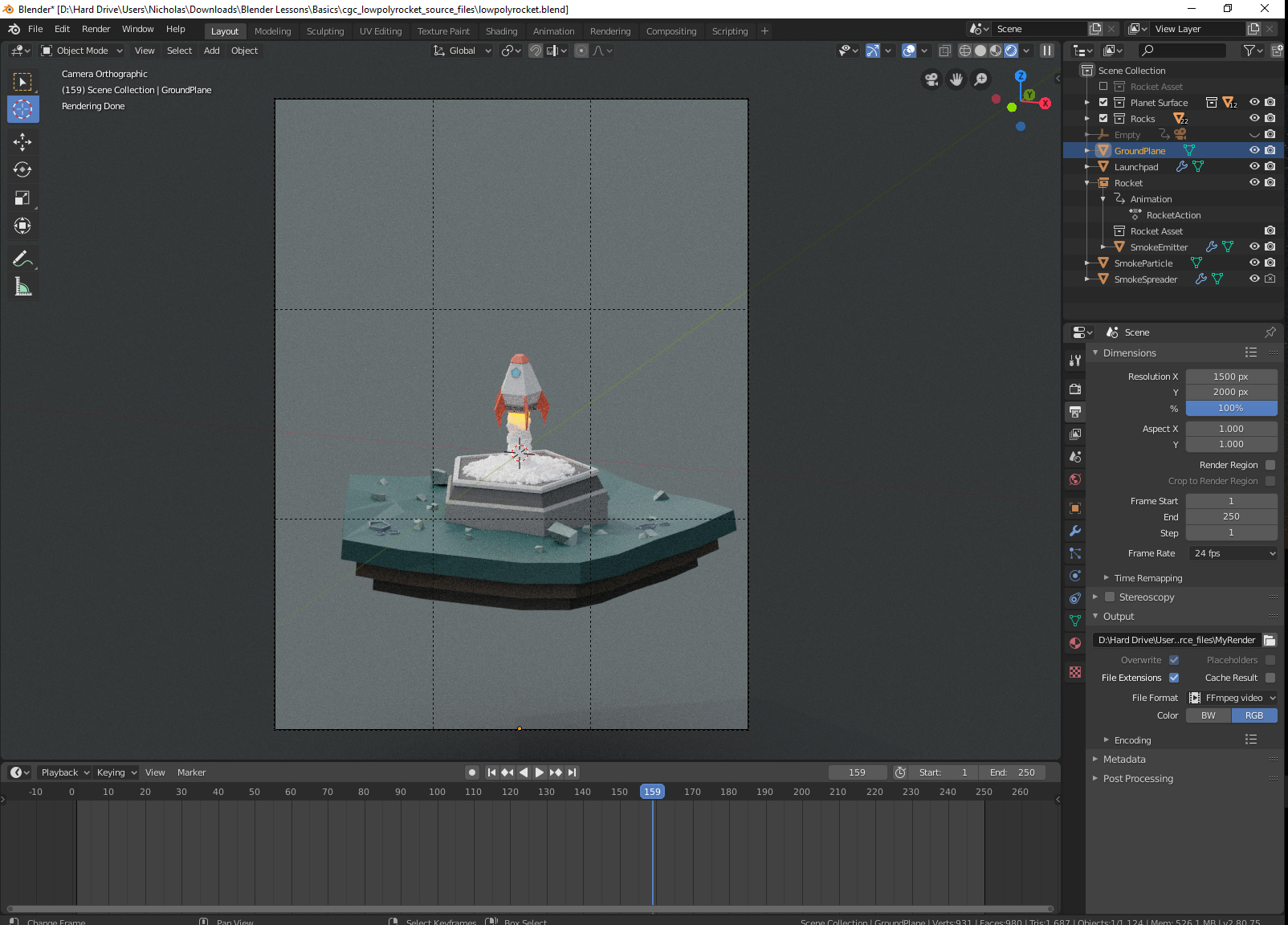Open the Frame Rate dropdown
Image resolution: width=1288 pixels, height=925 pixels.
(1232, 553)
